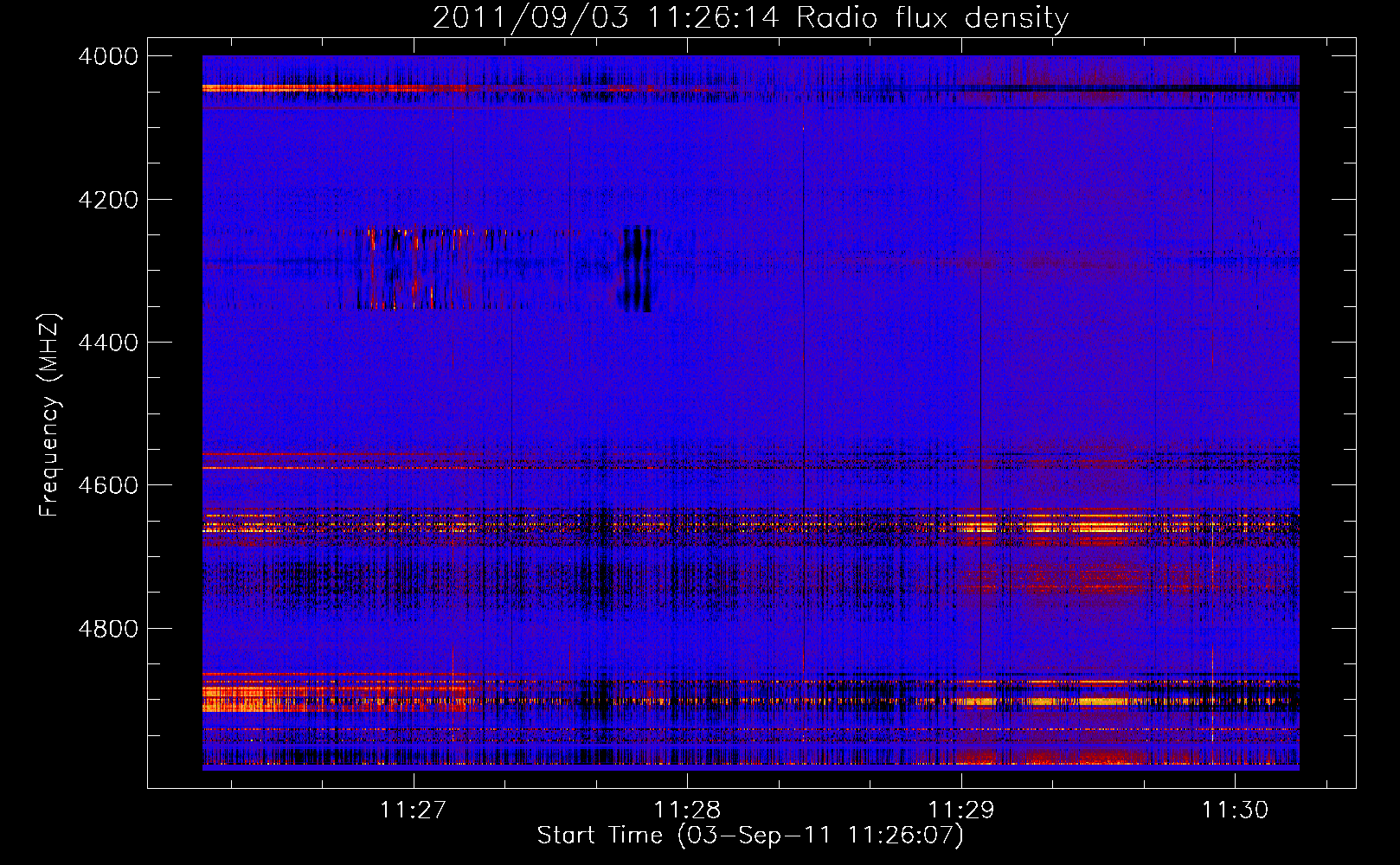Click the 11:29 time tick label
Viewport: 1400px width, 865px height.
(x=961, y=810)
